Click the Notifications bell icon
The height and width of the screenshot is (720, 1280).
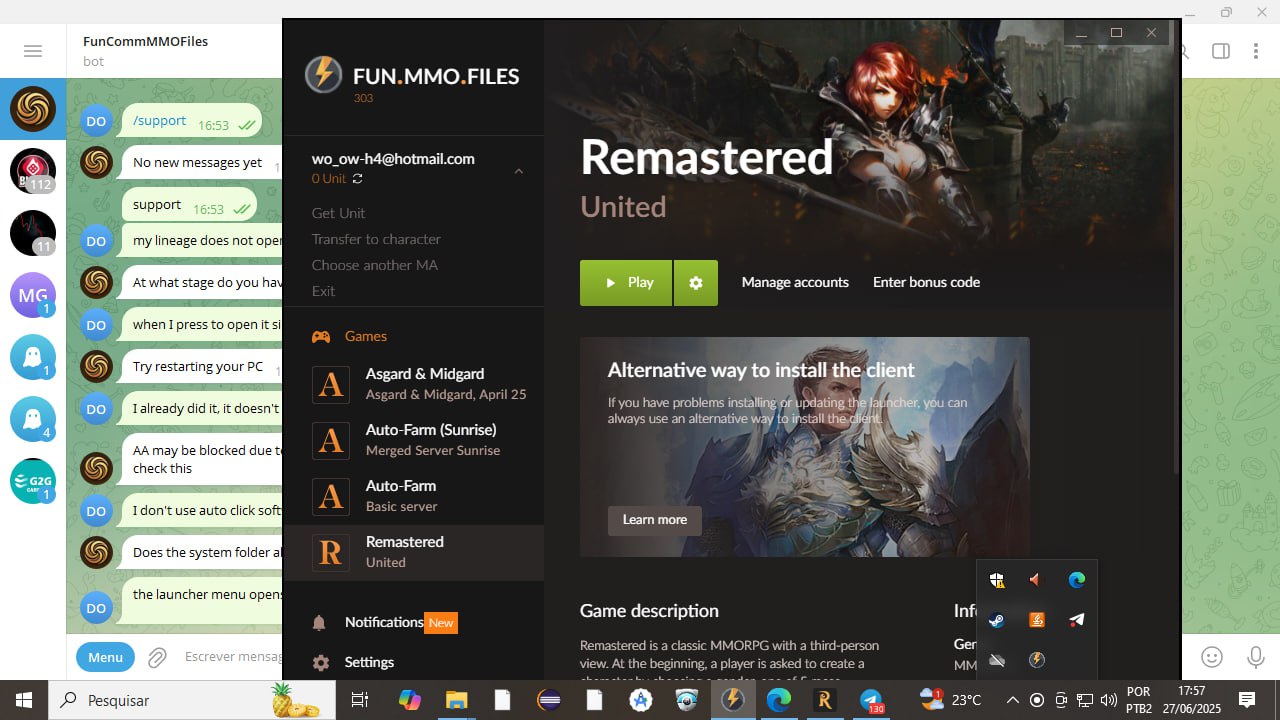pos(319,623)
